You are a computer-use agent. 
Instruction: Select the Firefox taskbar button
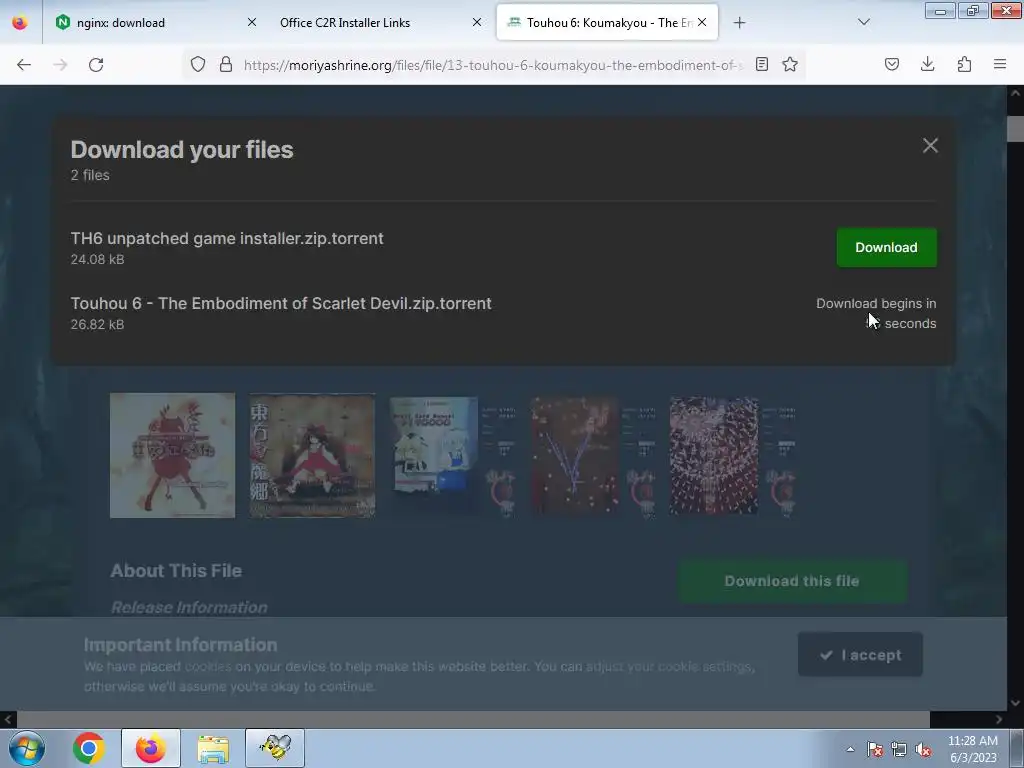tap(151, 748)
